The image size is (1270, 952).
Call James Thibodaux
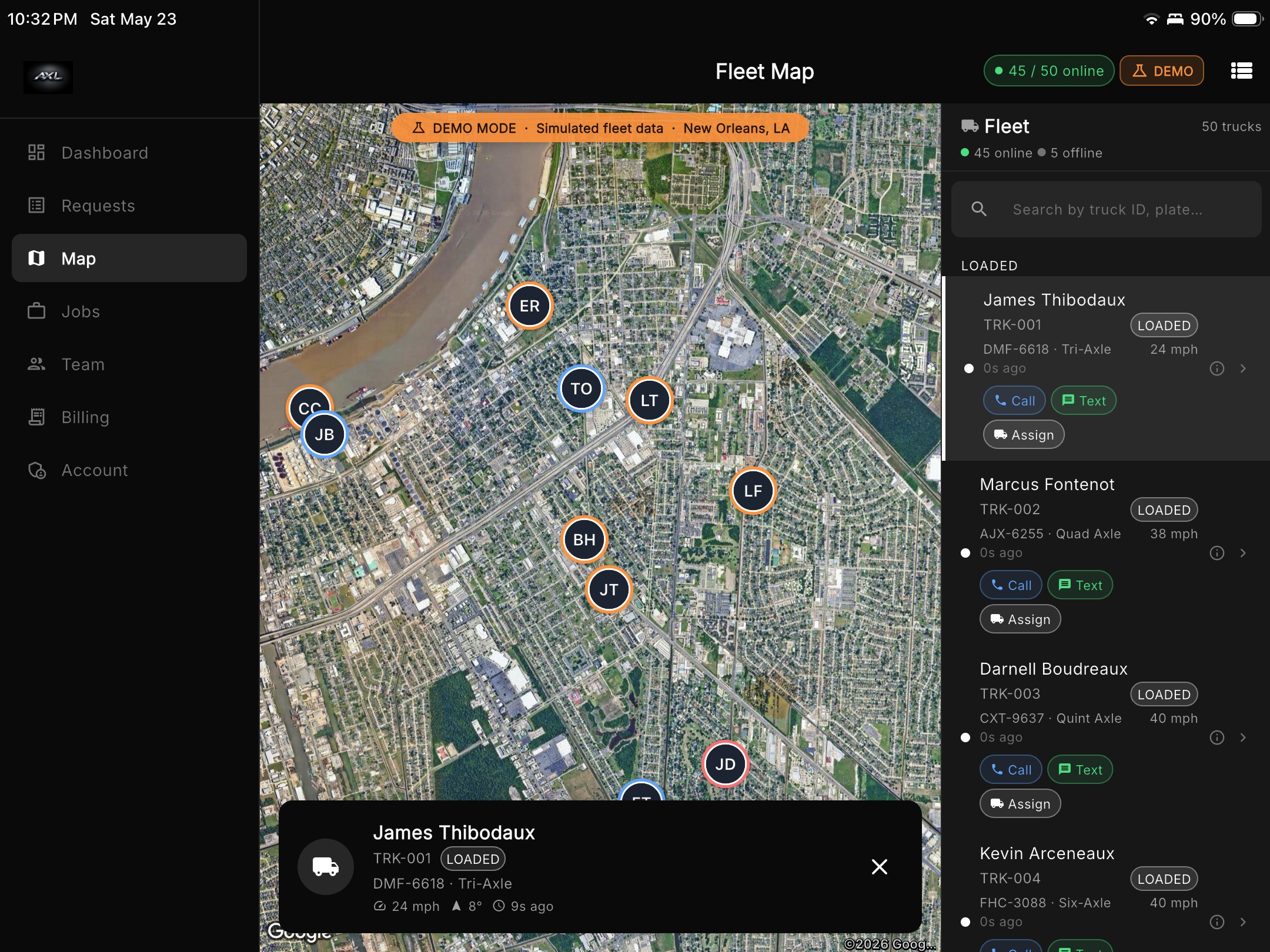coord(1014,401)
